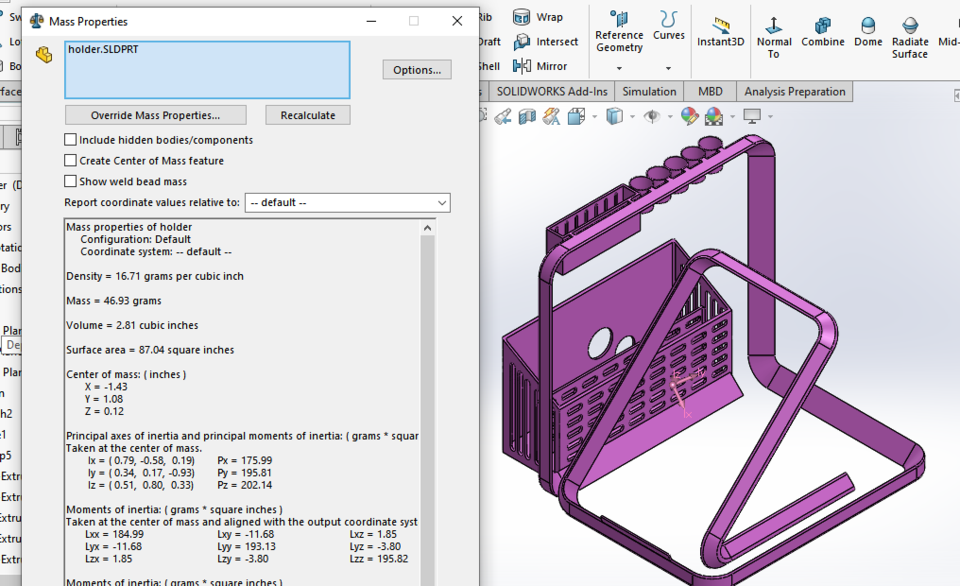Open the MBD ribbon tab

710,90
